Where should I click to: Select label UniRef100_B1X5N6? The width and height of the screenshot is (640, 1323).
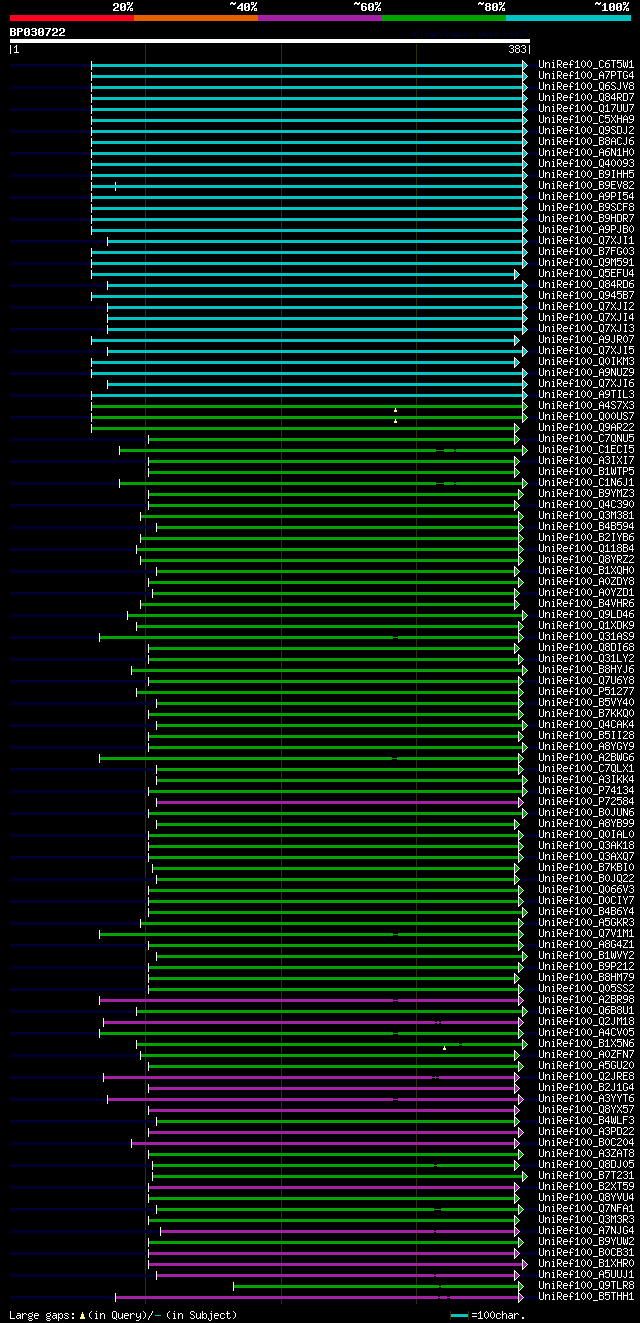586,1043
